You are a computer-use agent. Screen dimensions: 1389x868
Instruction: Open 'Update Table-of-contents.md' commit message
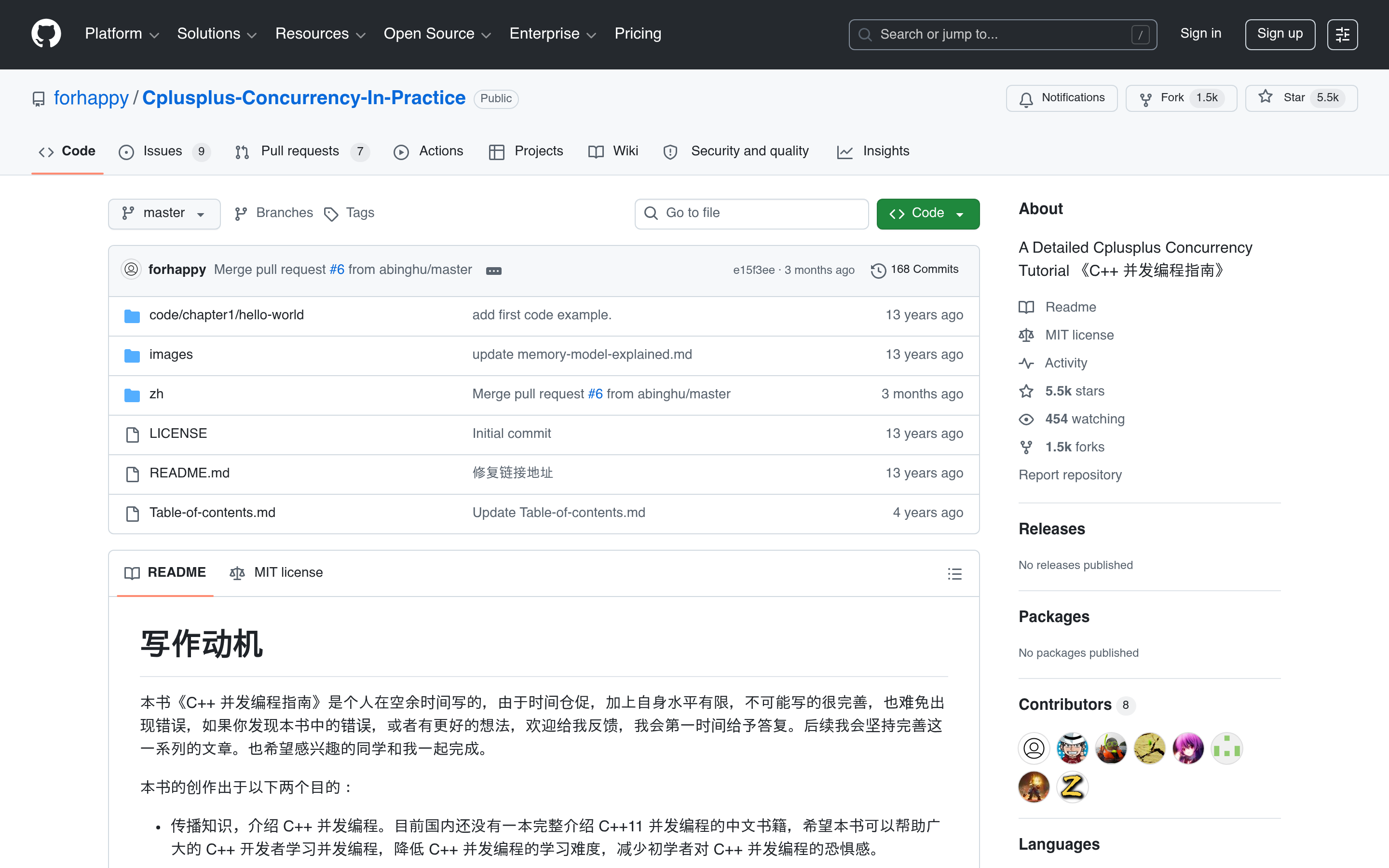[x=558, y=513]
